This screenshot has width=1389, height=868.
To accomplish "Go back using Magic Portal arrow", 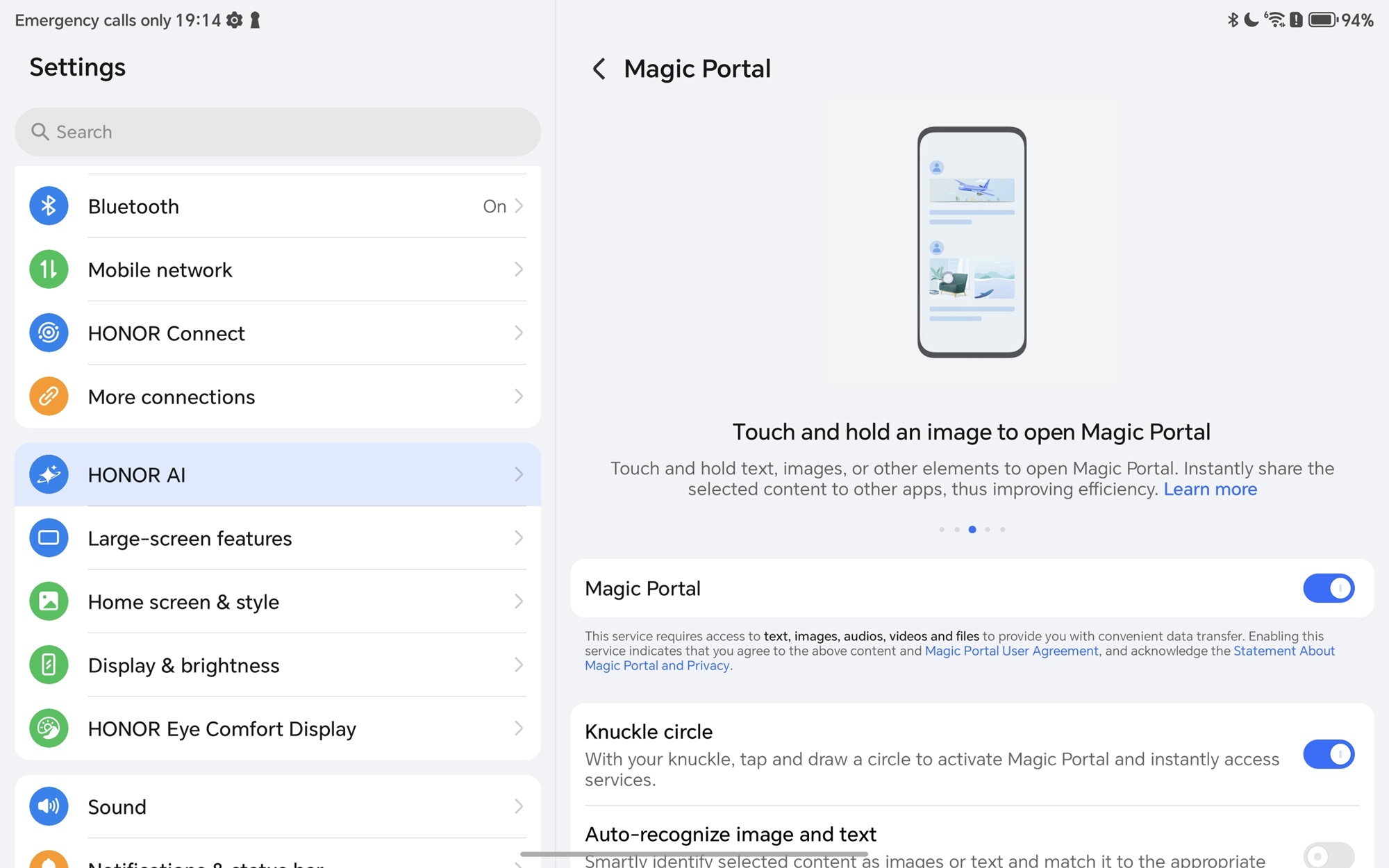I will pos(599,69).
